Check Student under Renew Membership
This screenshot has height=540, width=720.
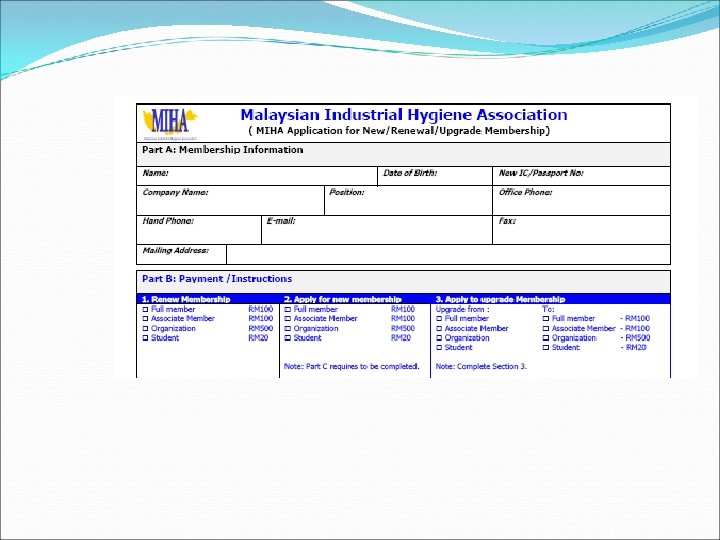point(146,338)
